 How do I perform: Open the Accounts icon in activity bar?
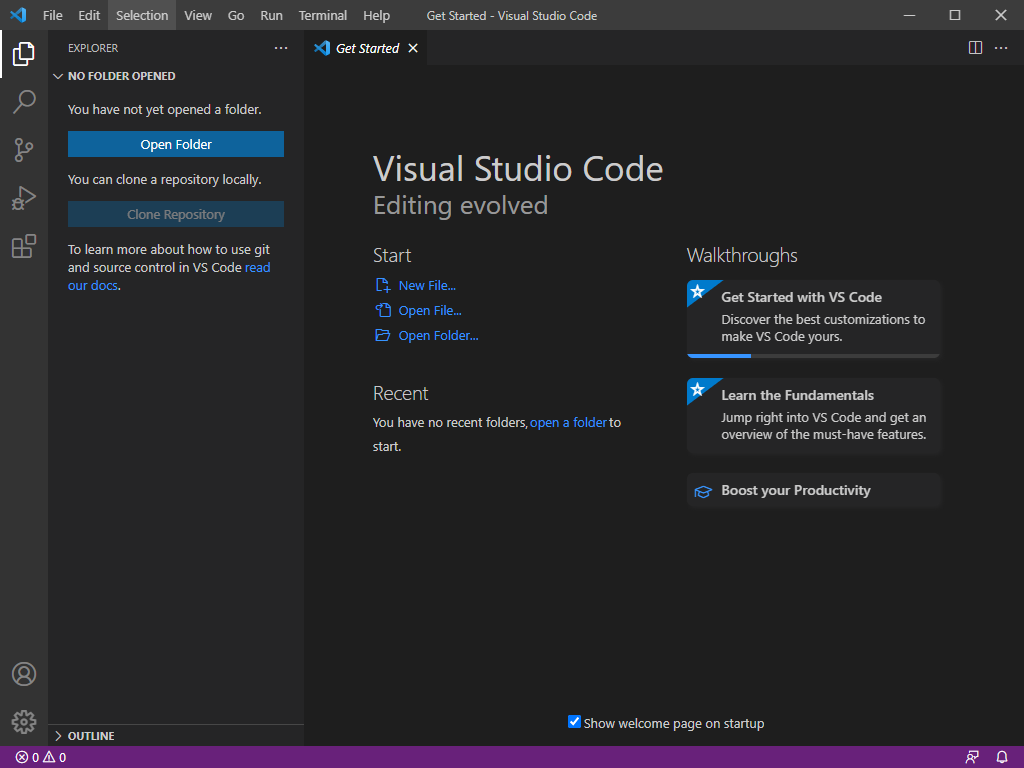point(24,674)
